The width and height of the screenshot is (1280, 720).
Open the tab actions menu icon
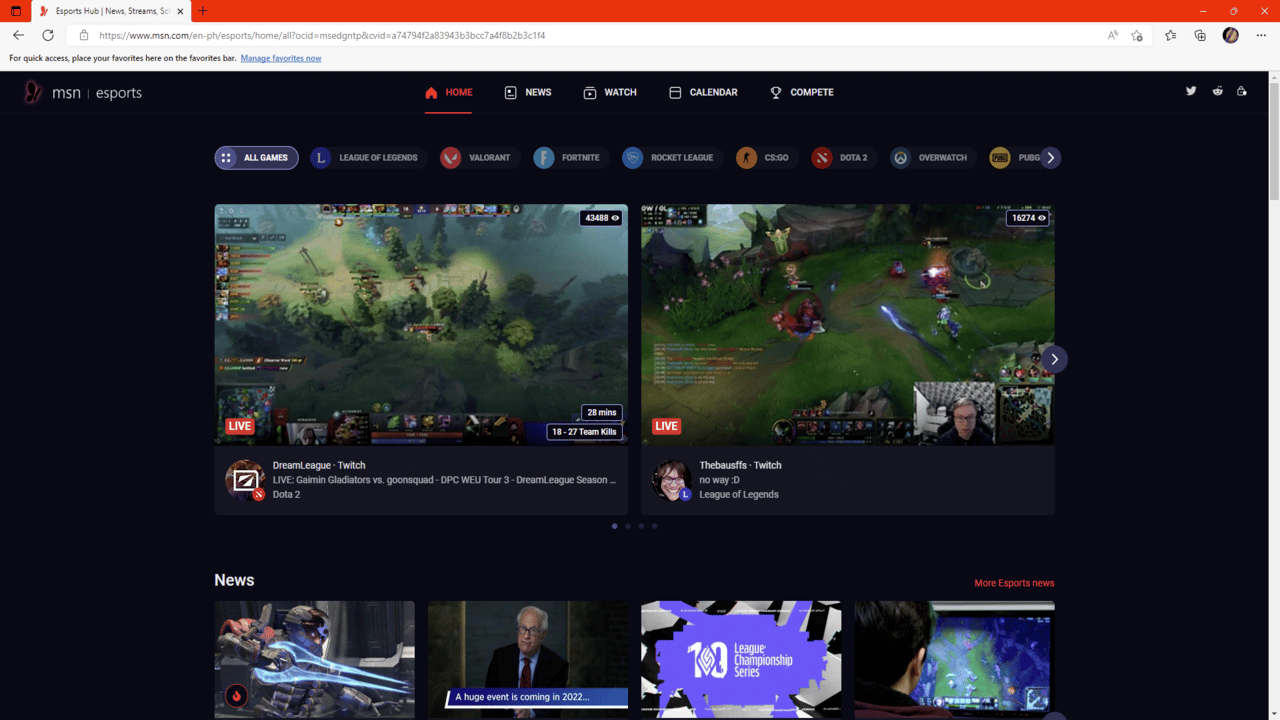tap(15, 11)
